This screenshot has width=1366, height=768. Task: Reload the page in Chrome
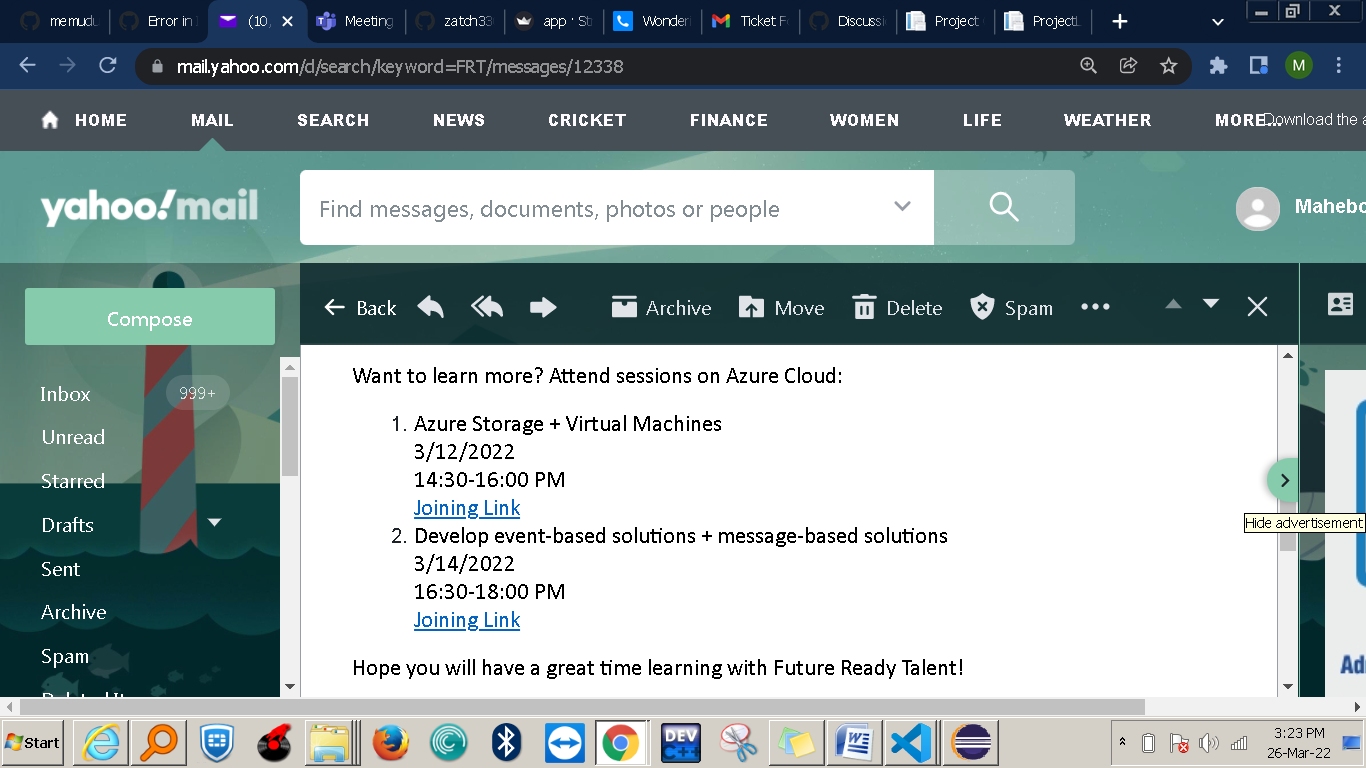(x=108, y=66)
